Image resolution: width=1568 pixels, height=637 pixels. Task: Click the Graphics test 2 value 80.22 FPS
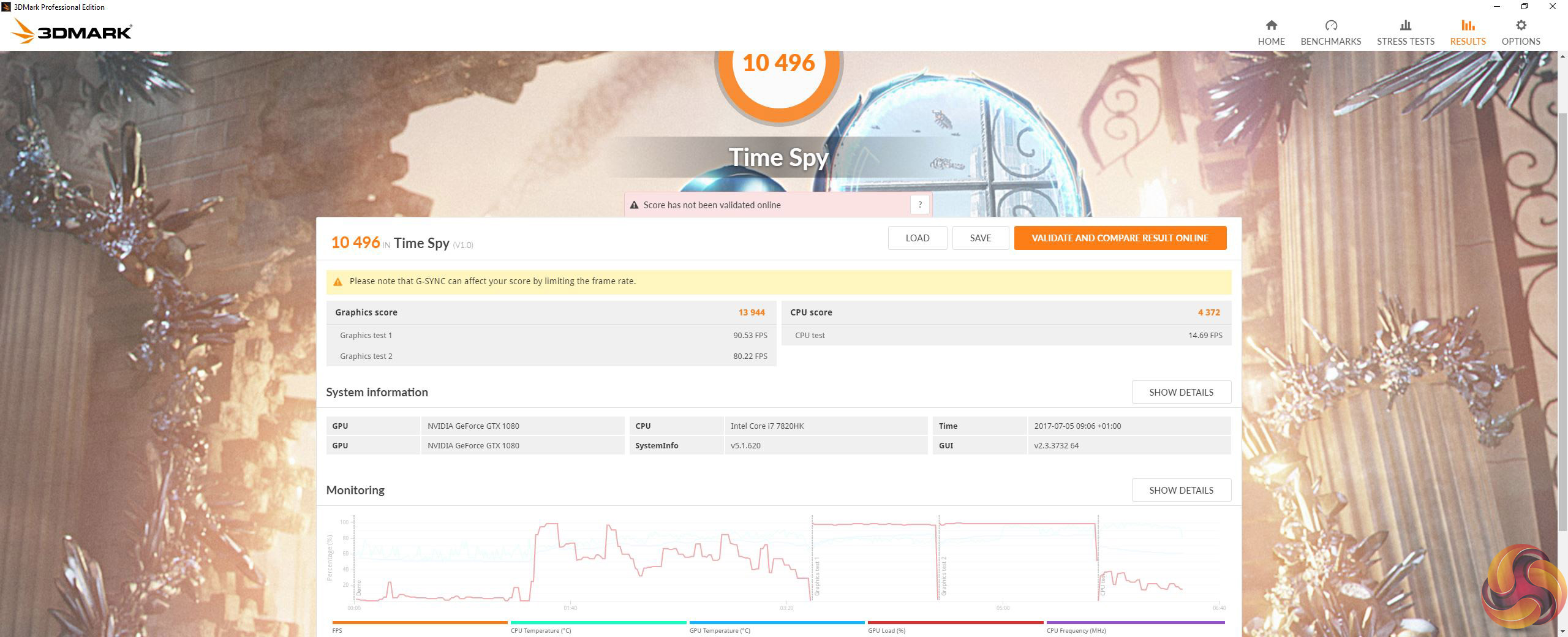click(750, 356)
